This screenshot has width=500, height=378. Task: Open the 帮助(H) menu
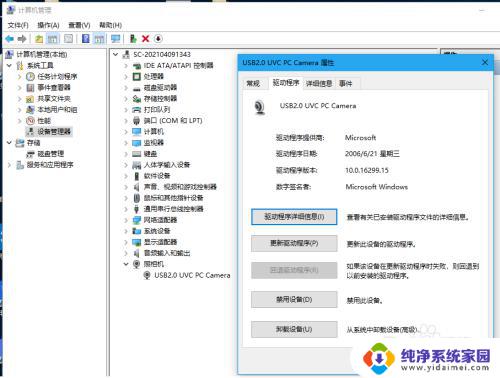click(x=110, y=25)
